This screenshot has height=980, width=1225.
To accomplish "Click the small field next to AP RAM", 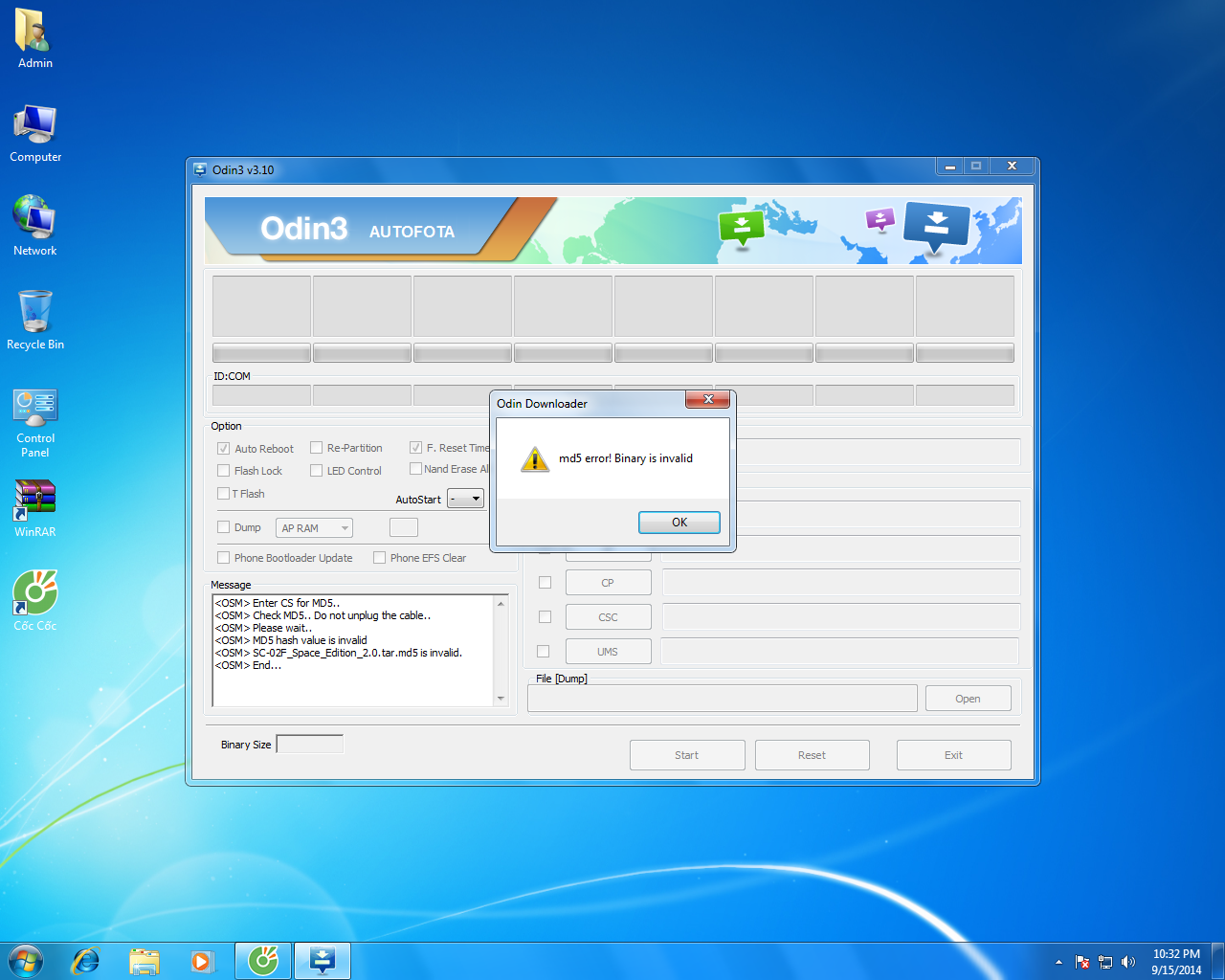I will (404, 527).
